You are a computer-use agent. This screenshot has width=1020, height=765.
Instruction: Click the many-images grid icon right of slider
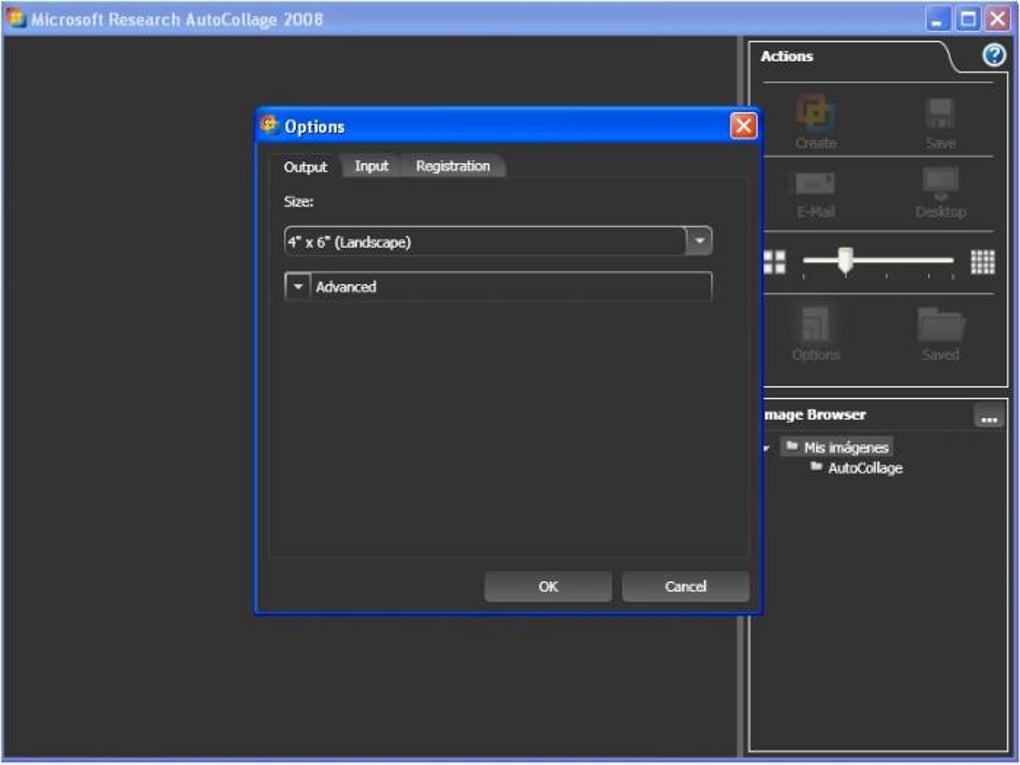click(x=982, y=262)
